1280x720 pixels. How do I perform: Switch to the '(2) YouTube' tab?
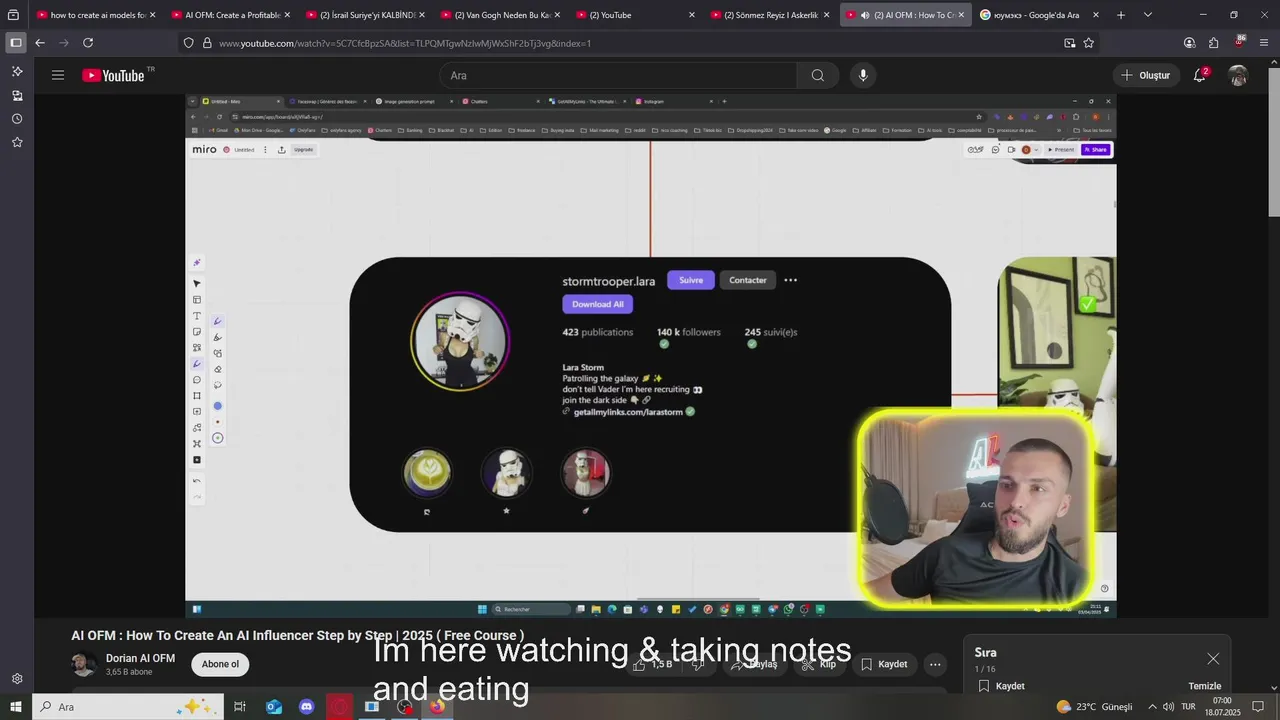pyautogui.click(x=635, y=15)
